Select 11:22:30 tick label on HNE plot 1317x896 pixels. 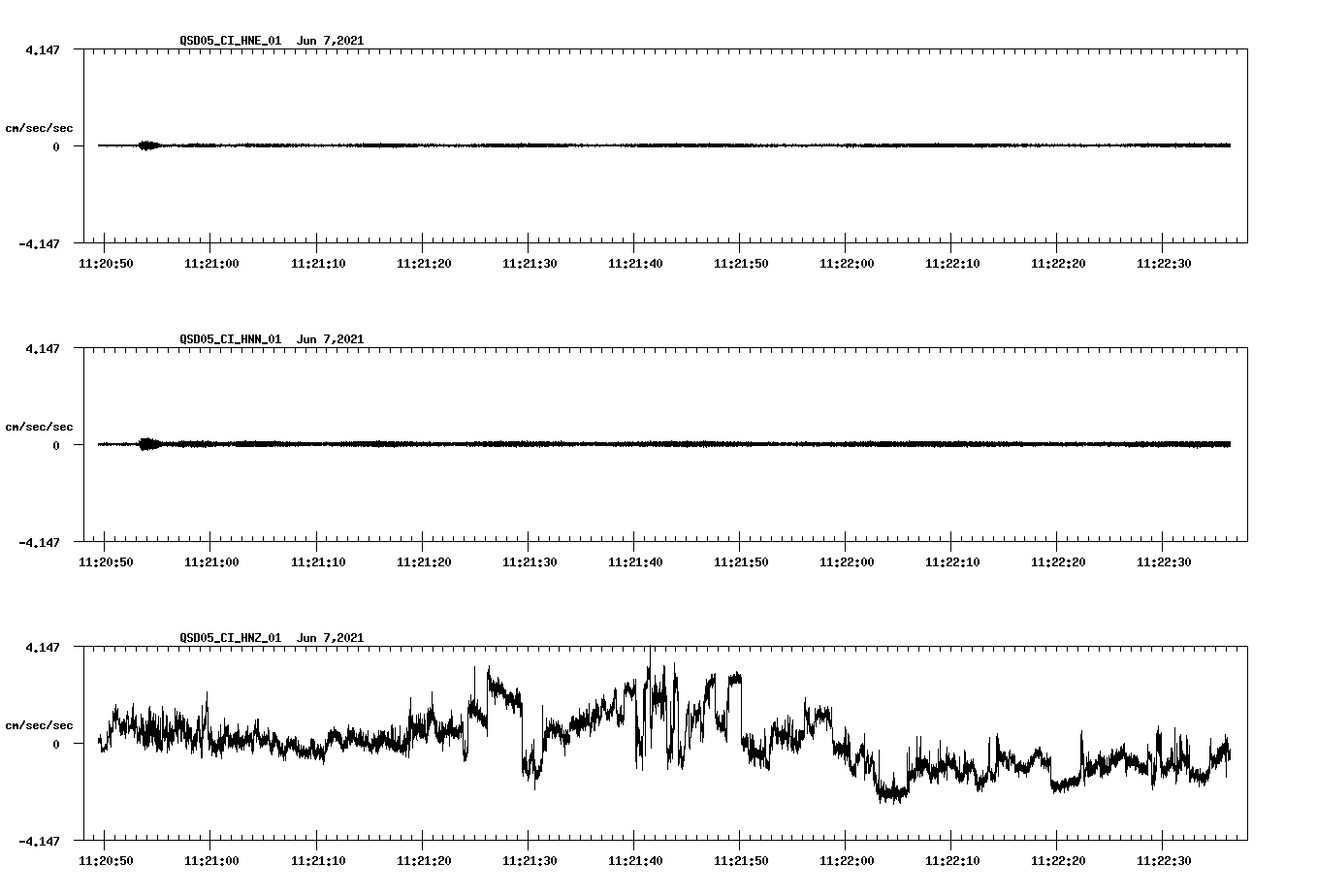pos(1163,264)
